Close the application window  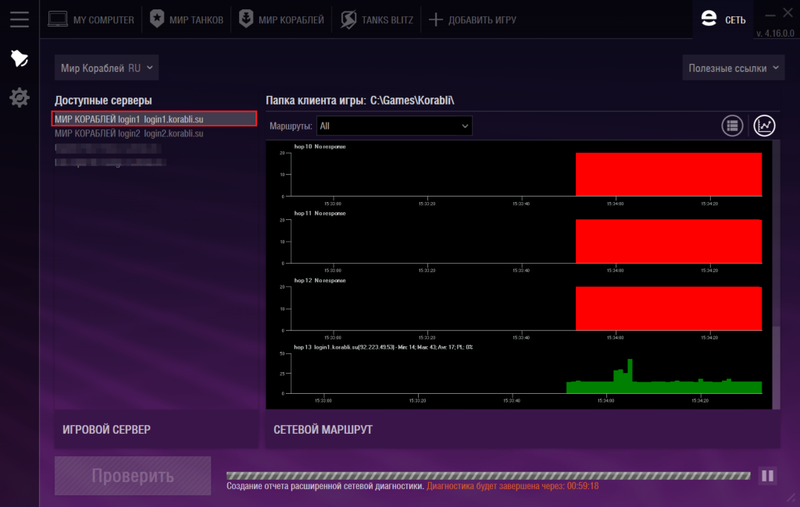tap(788, 14)
